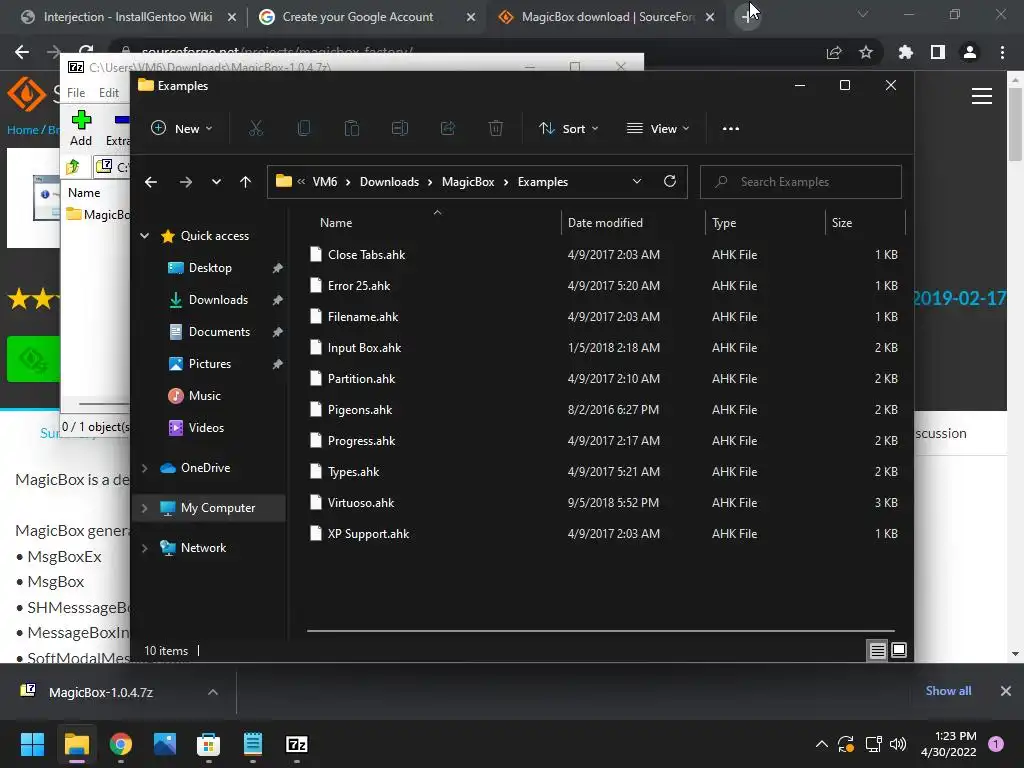Open Edit menu in 7-Zip window
The height and width of the screenshot is (768, 1024).
point(108,93)
